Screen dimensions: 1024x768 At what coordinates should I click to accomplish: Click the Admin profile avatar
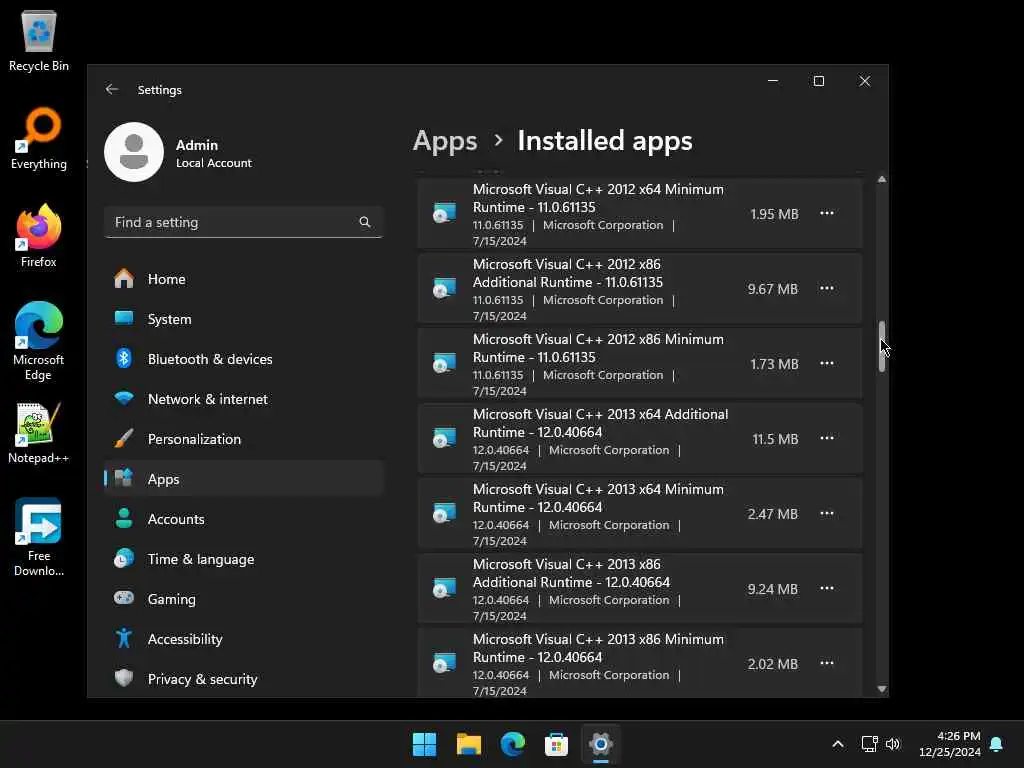click(x=134, y=152)
